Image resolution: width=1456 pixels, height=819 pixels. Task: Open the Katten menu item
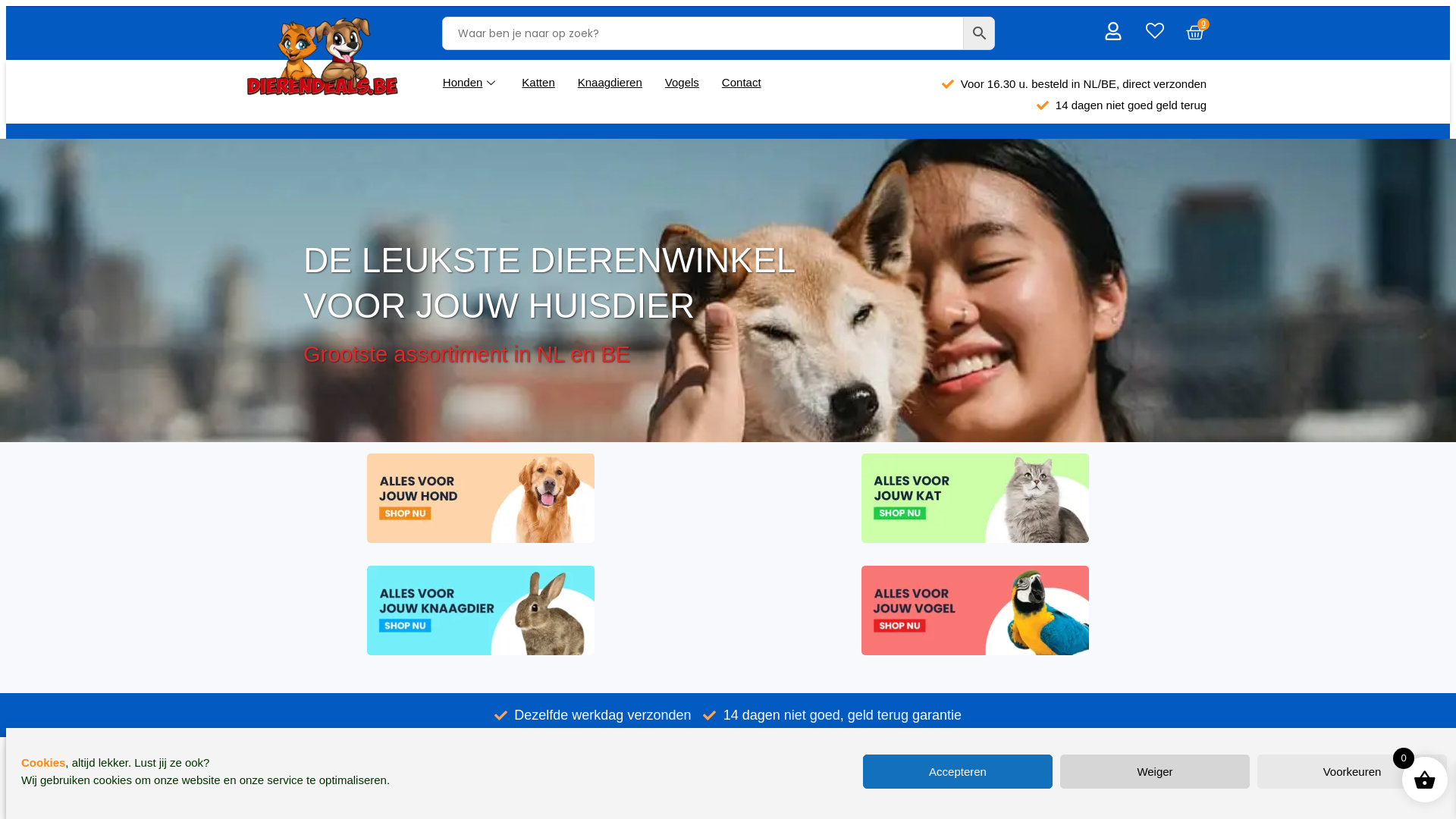click(538, 83)
